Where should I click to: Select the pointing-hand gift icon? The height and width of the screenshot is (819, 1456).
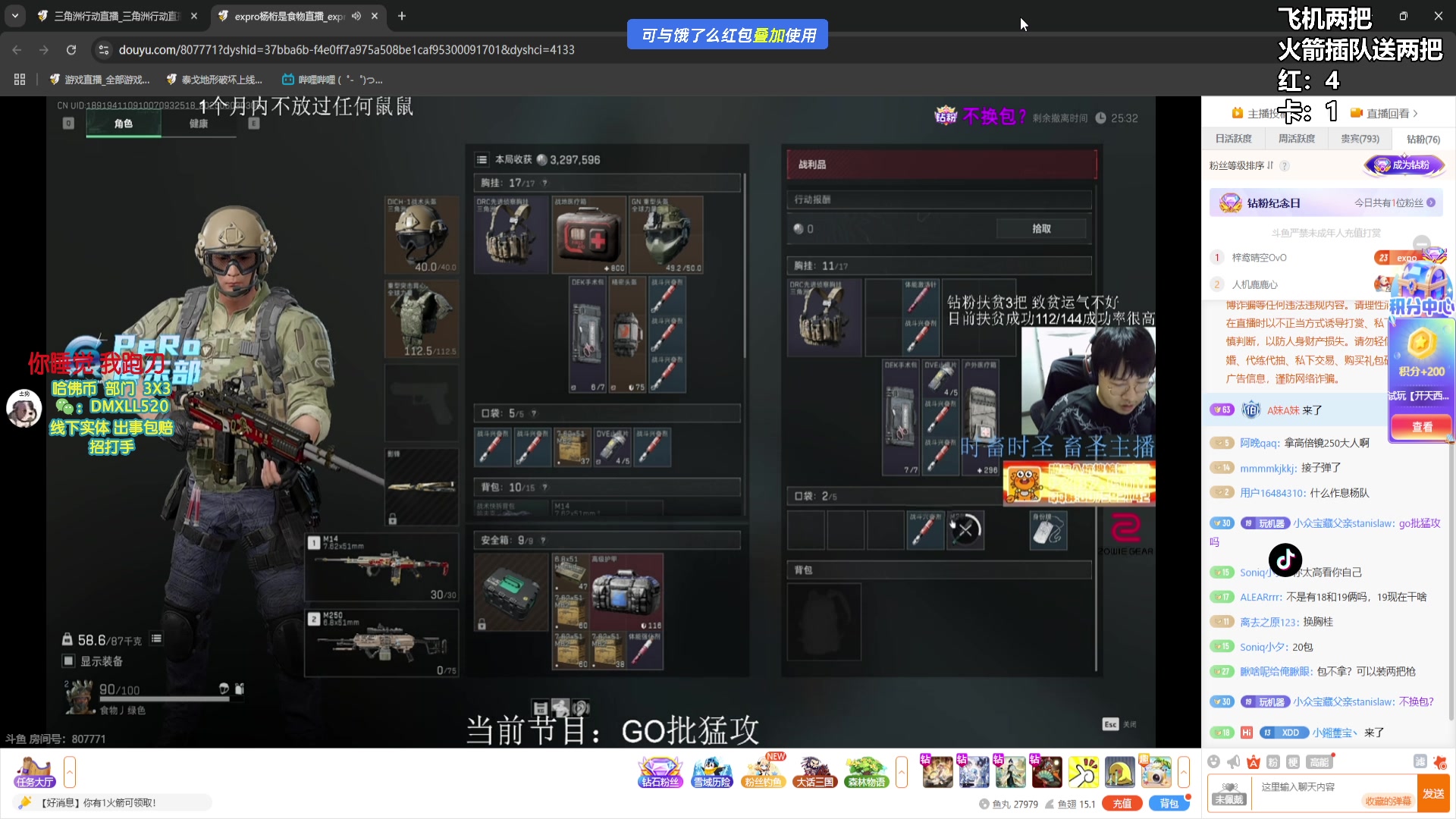pyautogui.click(x=1083, y=772)
